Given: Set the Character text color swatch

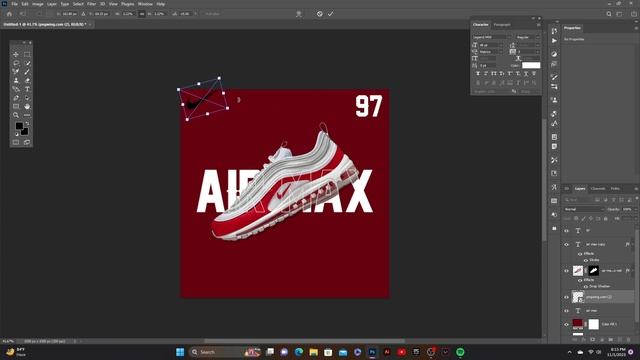Looking at the screenshot, I should pos(531,65).
